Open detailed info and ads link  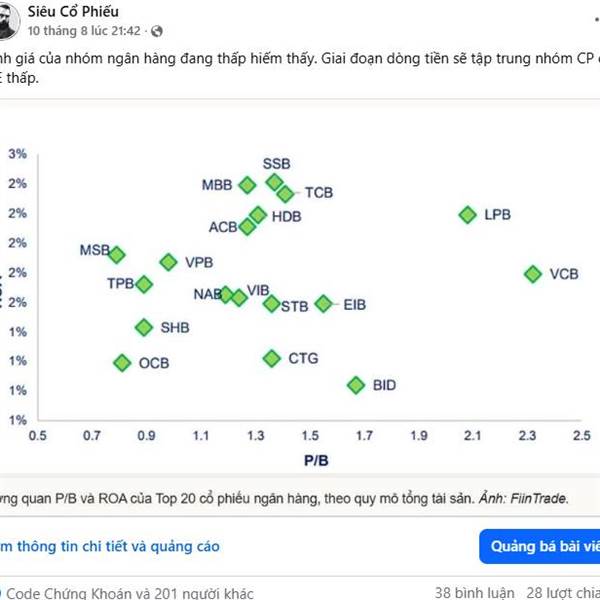pos(110,546)
